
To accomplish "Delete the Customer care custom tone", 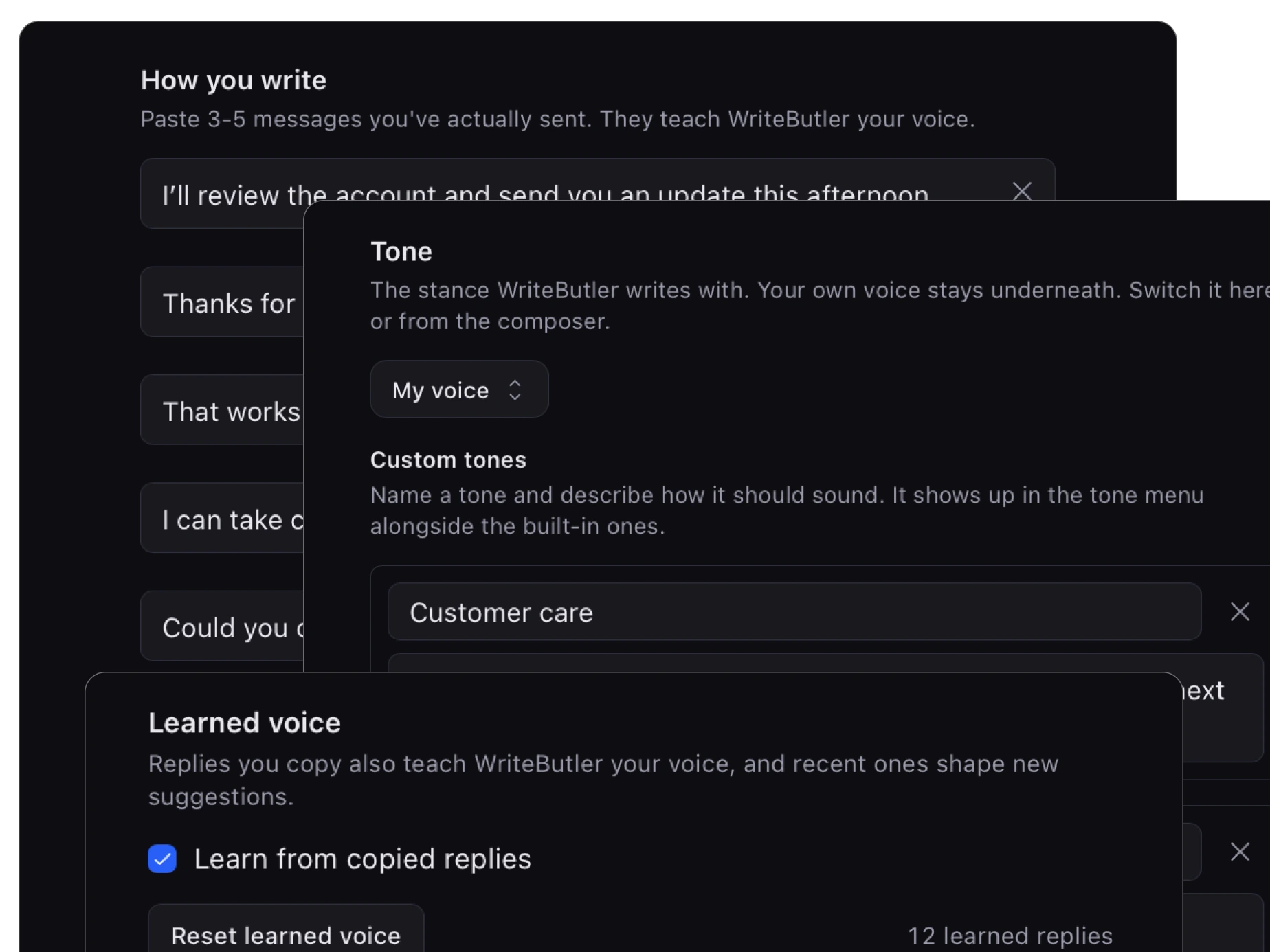I will click(x=1240, y=611).
